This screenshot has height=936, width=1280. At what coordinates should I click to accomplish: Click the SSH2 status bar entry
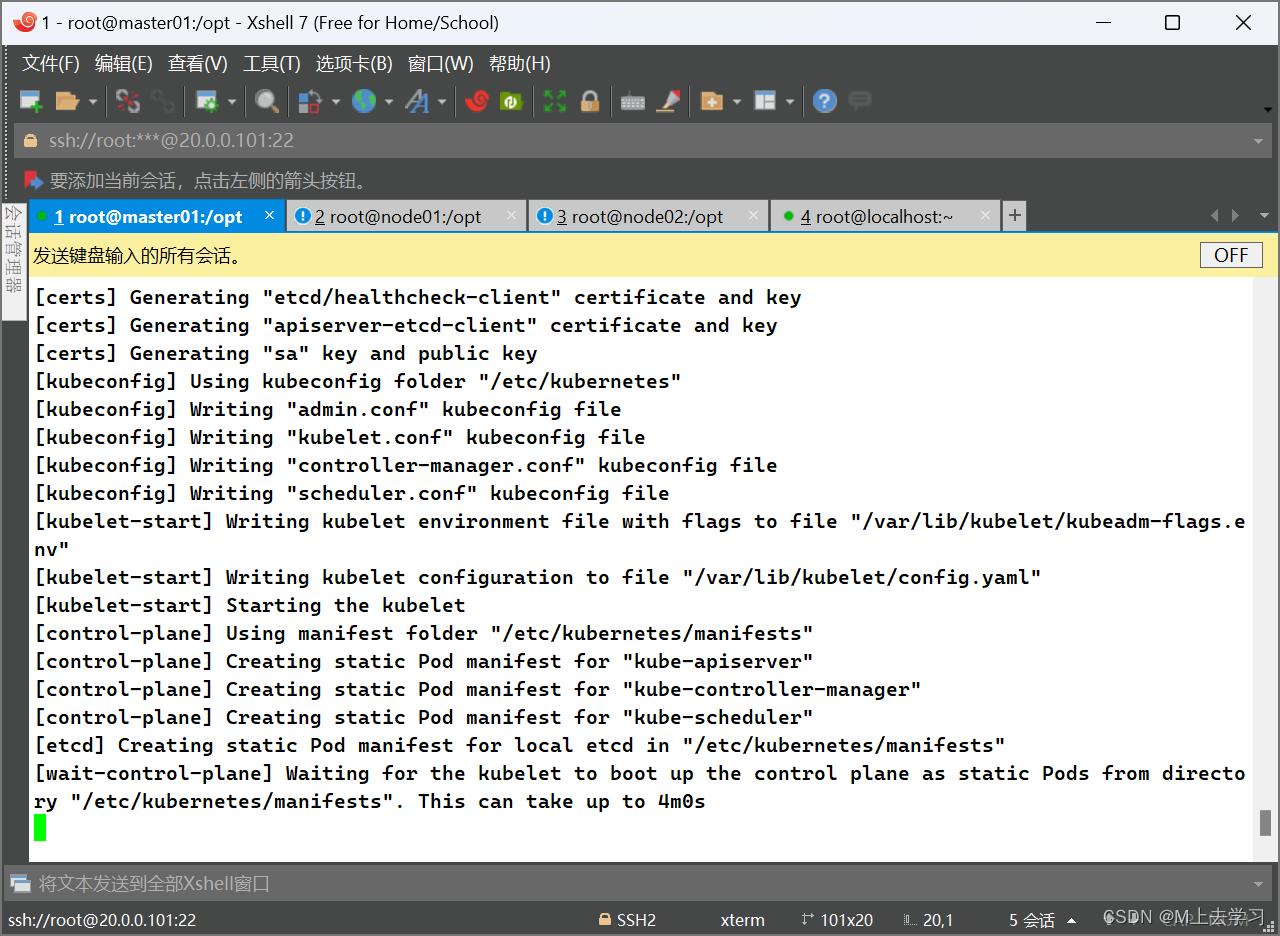[627, 920]
